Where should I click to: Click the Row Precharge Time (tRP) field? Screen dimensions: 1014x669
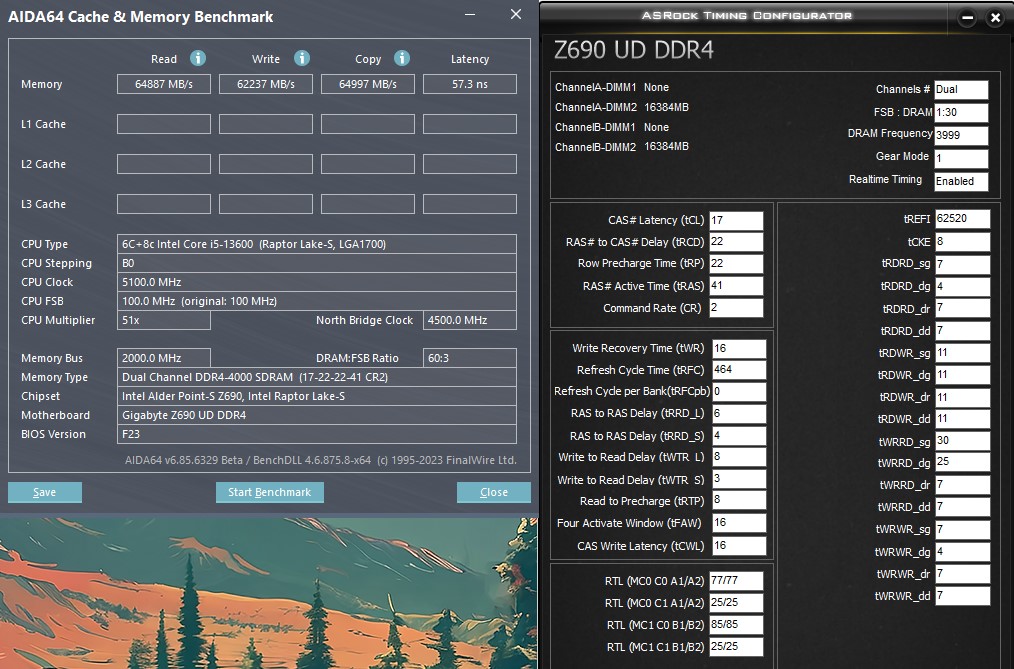[x=736, y=264]
